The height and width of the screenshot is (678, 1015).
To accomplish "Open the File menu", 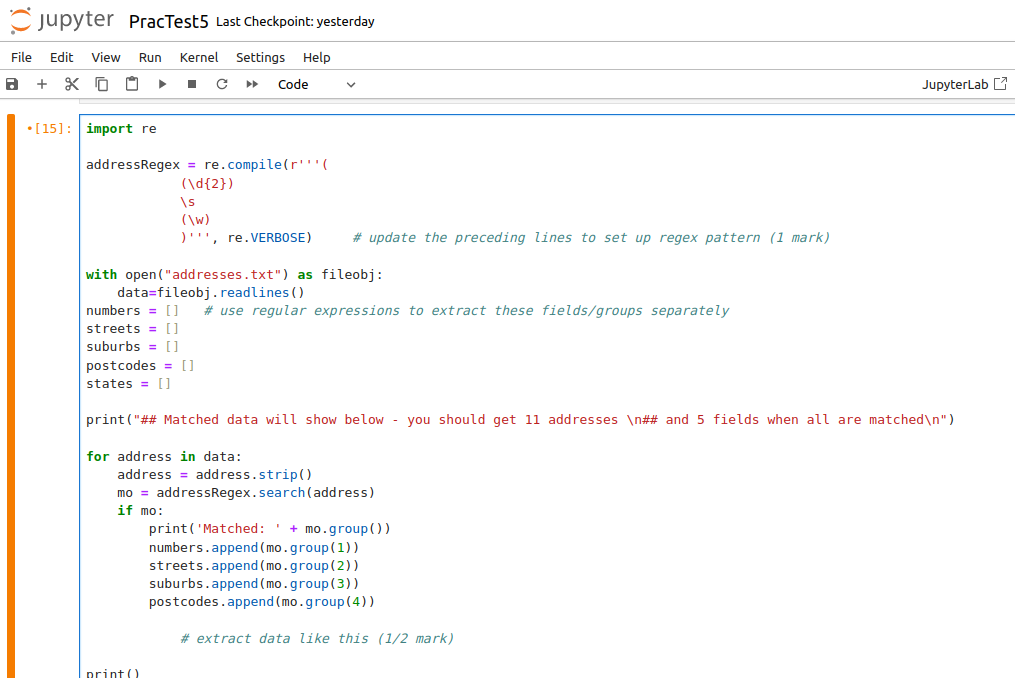I will [x=21, y=57].
